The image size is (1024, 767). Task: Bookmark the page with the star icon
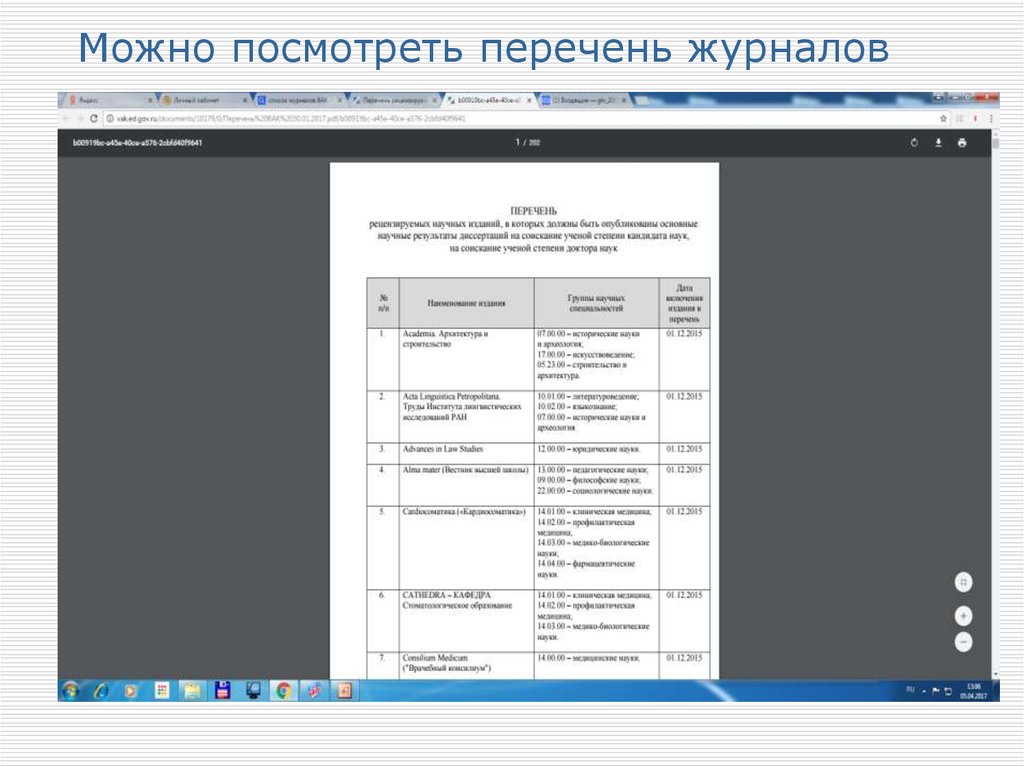coord(941,116)
